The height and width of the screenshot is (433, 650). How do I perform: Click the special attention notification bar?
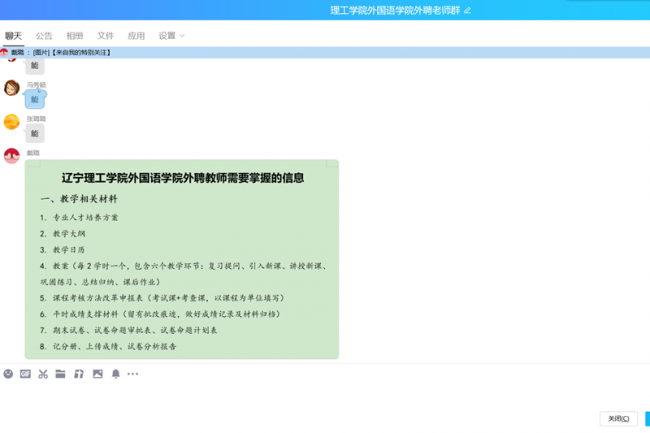[325, 52]
